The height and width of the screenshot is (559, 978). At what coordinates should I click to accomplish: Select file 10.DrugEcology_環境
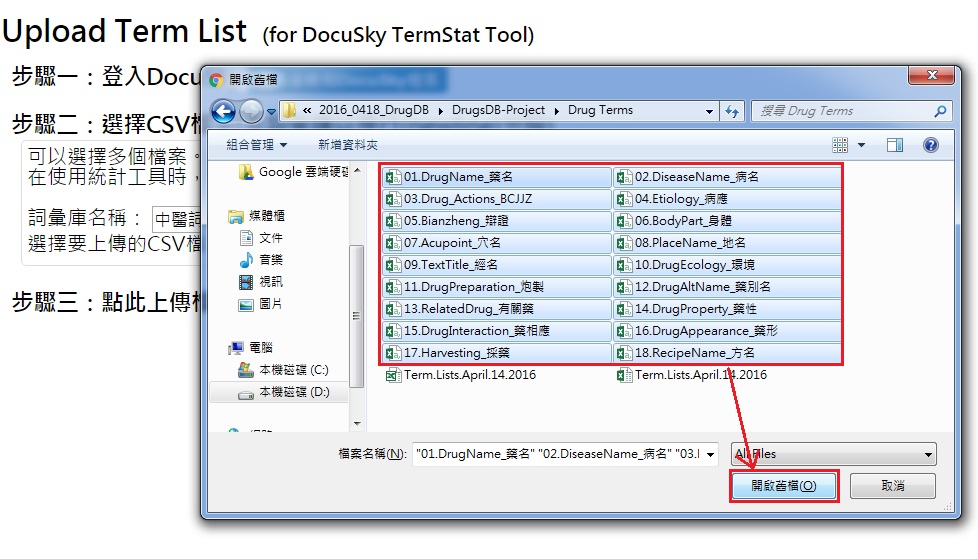[727, 265]
